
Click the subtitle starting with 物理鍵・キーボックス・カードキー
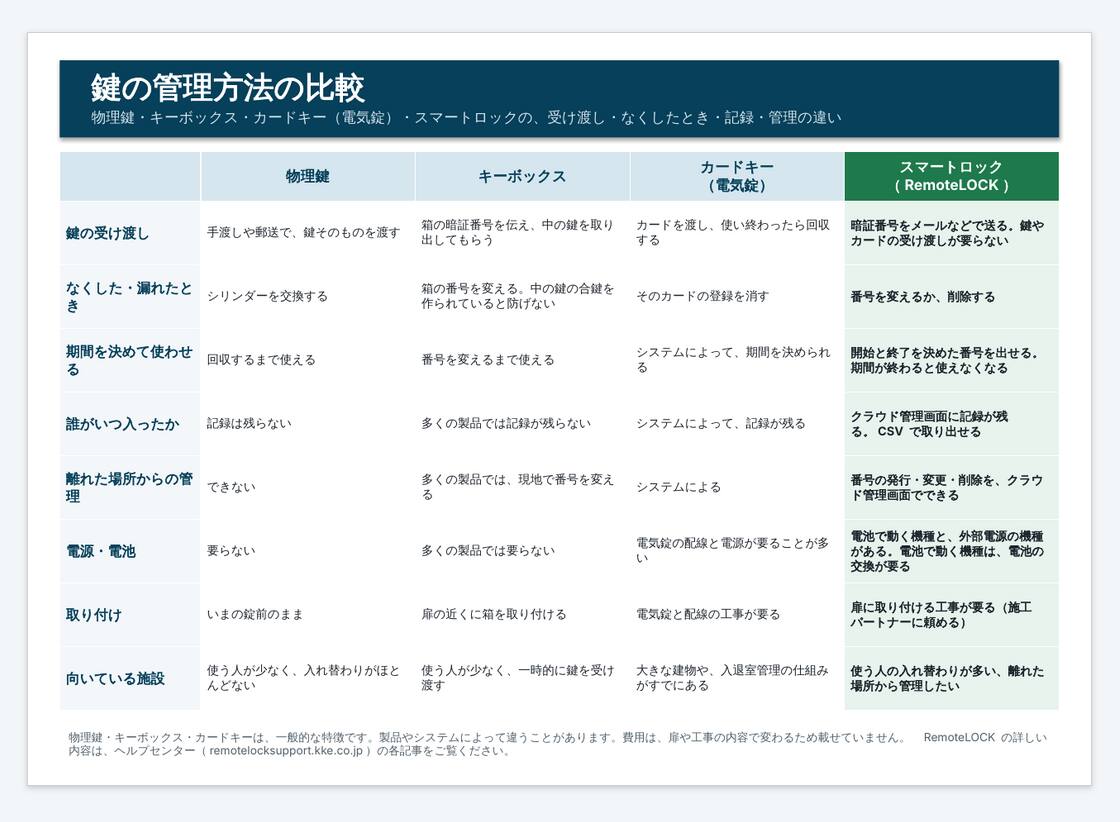click(466, 118)
